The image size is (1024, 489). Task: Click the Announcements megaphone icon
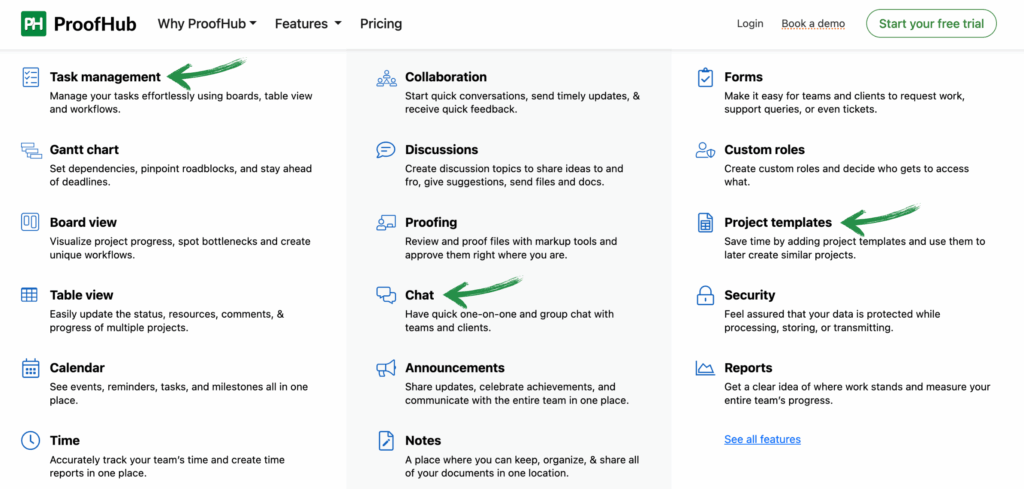click(x=386, y=368)
